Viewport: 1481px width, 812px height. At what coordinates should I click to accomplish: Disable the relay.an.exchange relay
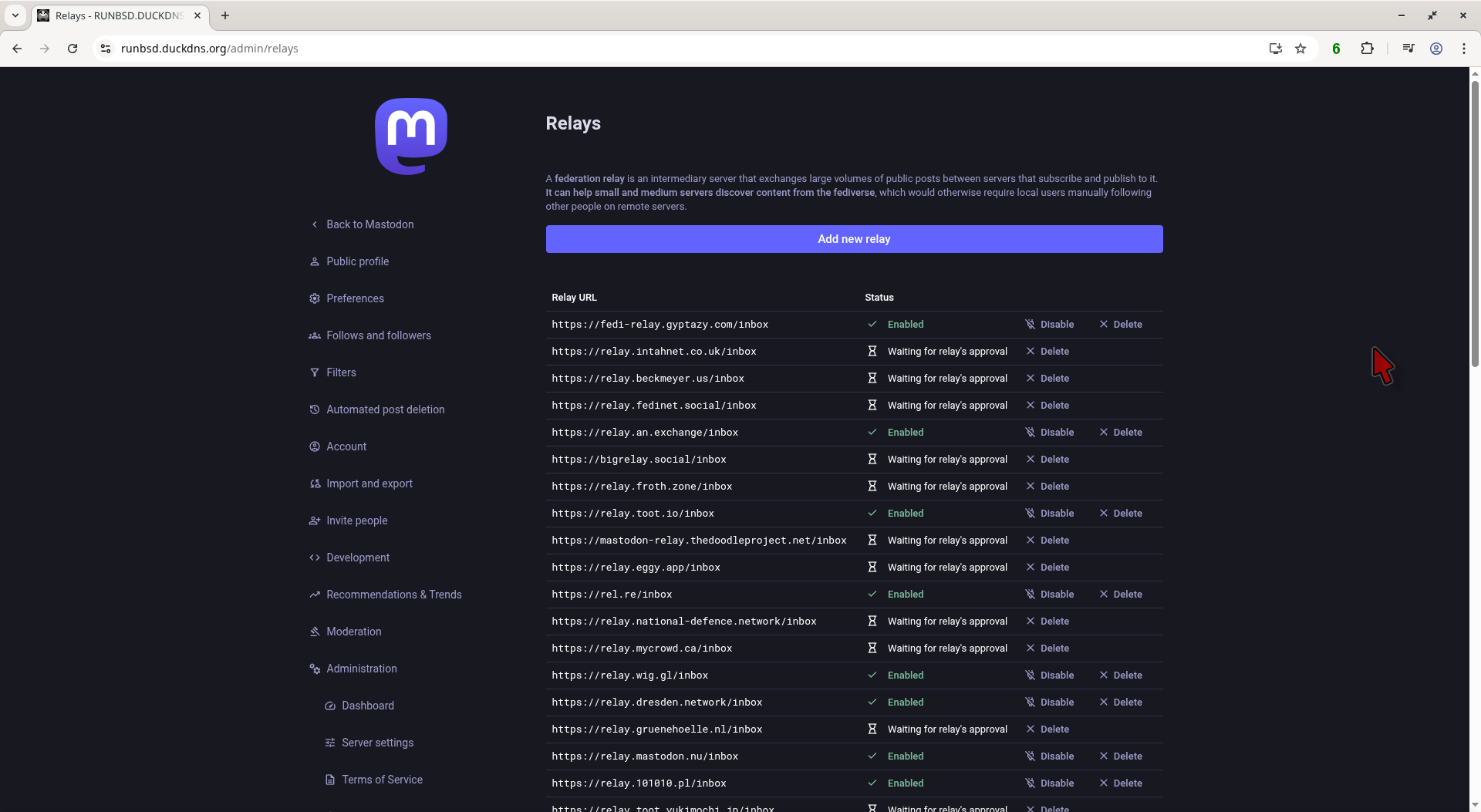(1049, 433)
